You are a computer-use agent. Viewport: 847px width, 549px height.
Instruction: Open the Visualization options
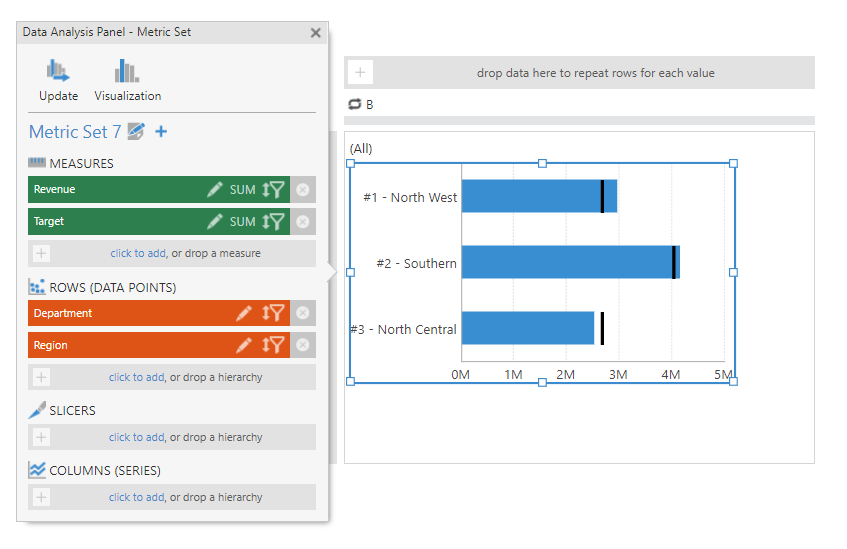127,72
